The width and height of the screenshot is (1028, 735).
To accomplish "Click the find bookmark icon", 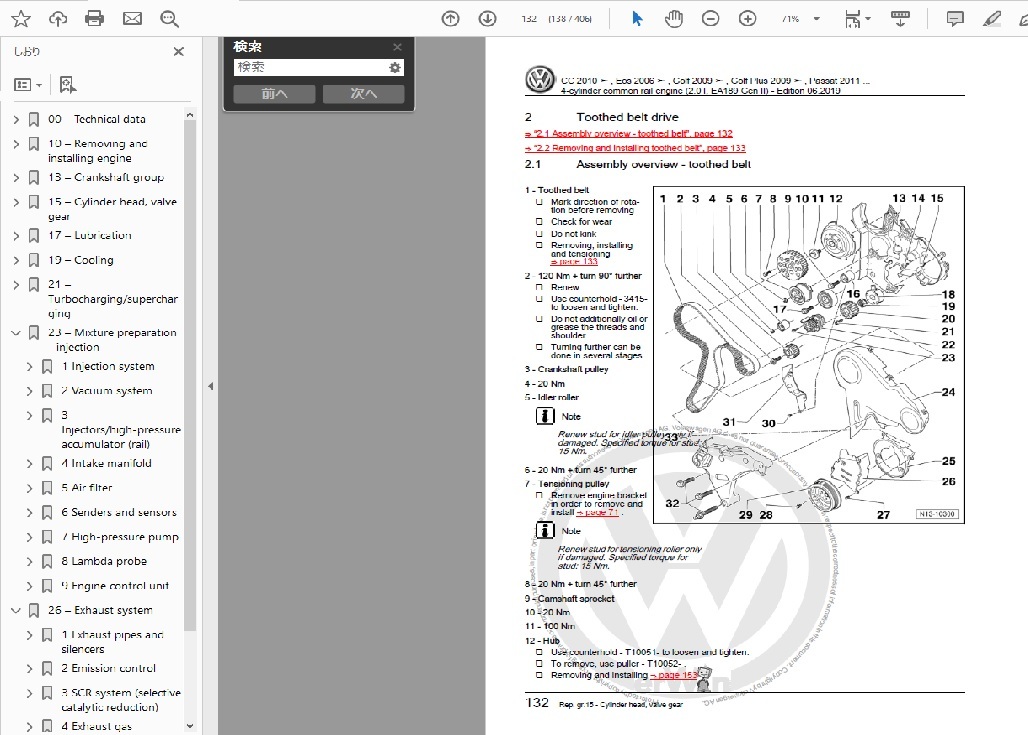I will (68, 85).
